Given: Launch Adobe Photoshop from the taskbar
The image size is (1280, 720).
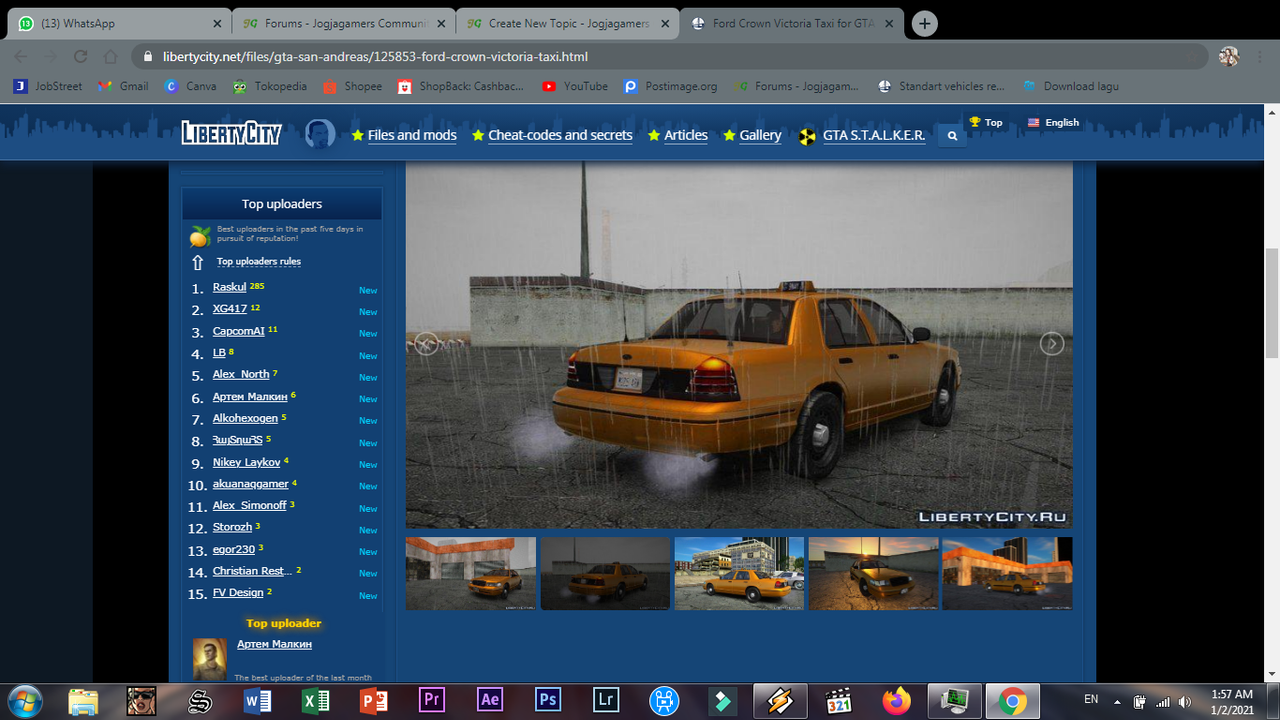Looking at the screenshot, I should point(548,701).
